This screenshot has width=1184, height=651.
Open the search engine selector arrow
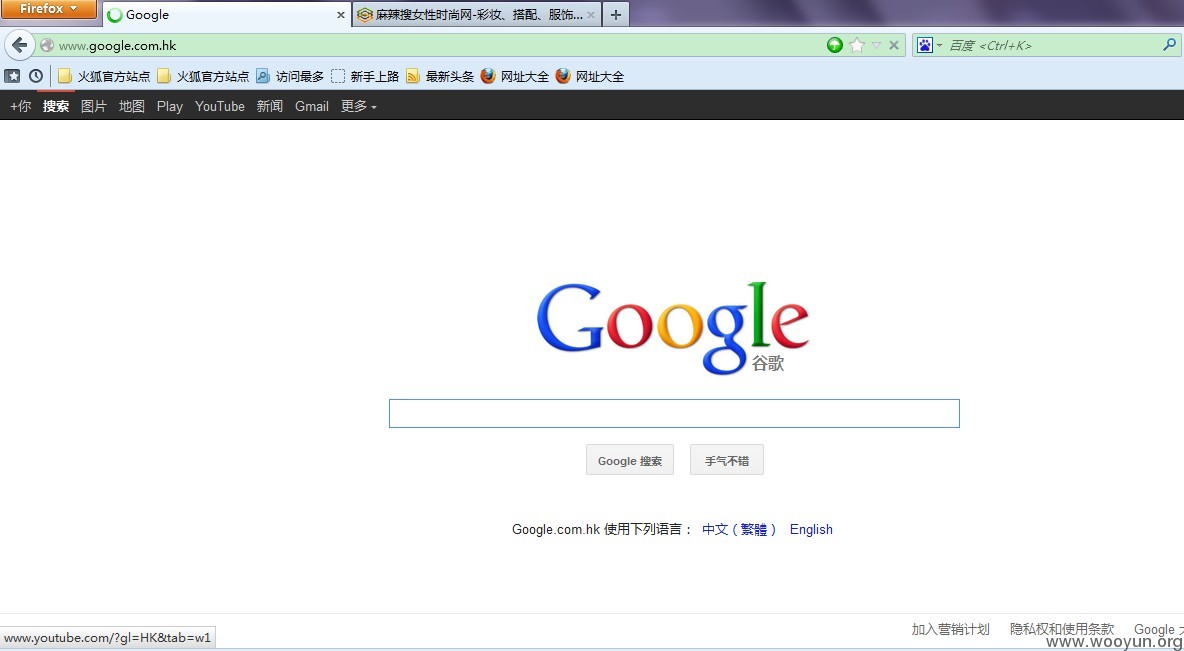(939, 45)
